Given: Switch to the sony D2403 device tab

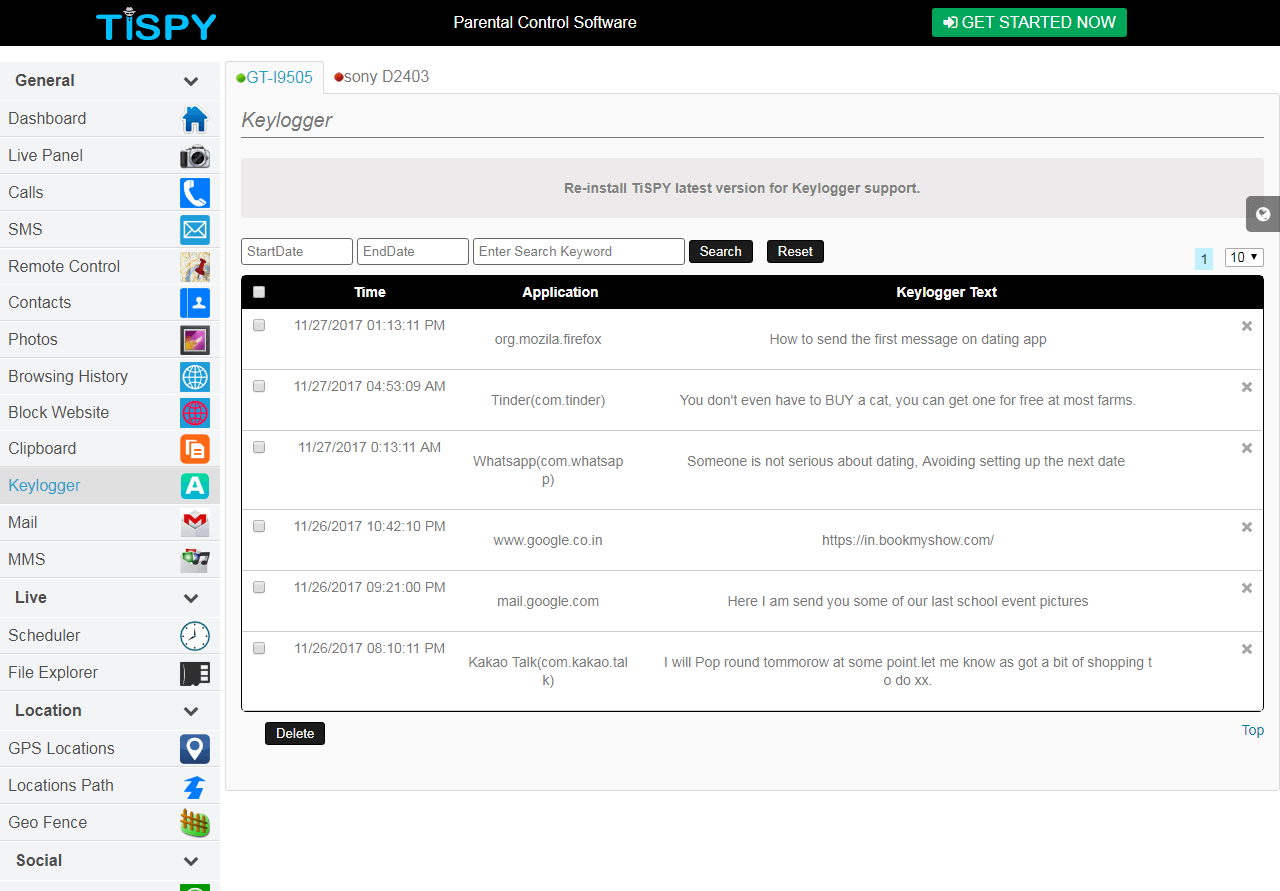Looking at the screenshot, I should point(381,77).
